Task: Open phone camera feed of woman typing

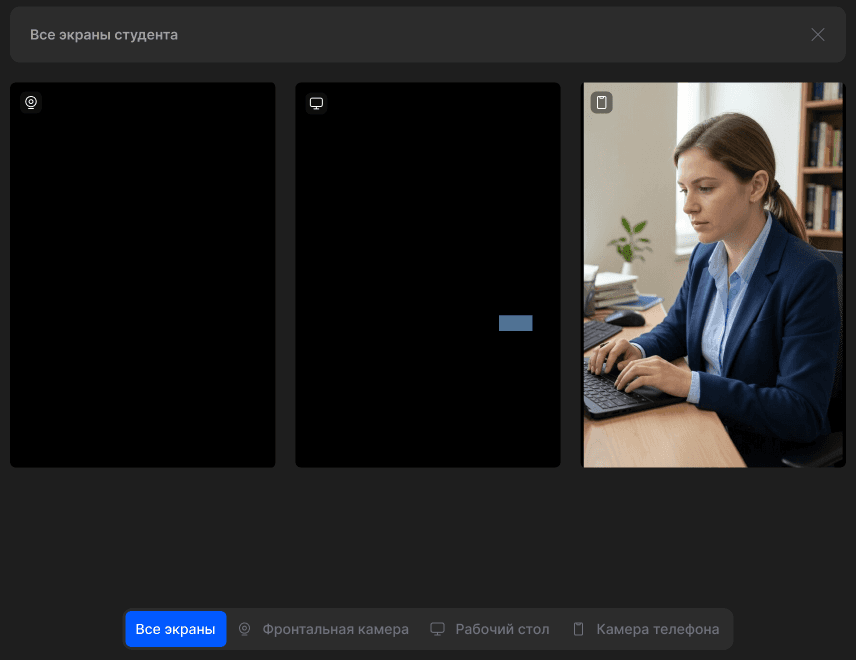Action: 713,275
